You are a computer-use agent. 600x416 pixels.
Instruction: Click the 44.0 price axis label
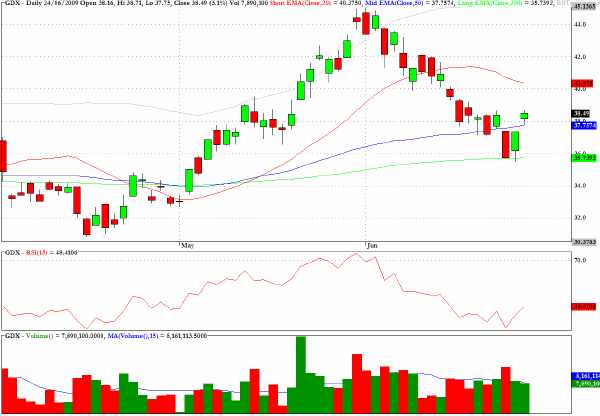(x=580, y=24)
